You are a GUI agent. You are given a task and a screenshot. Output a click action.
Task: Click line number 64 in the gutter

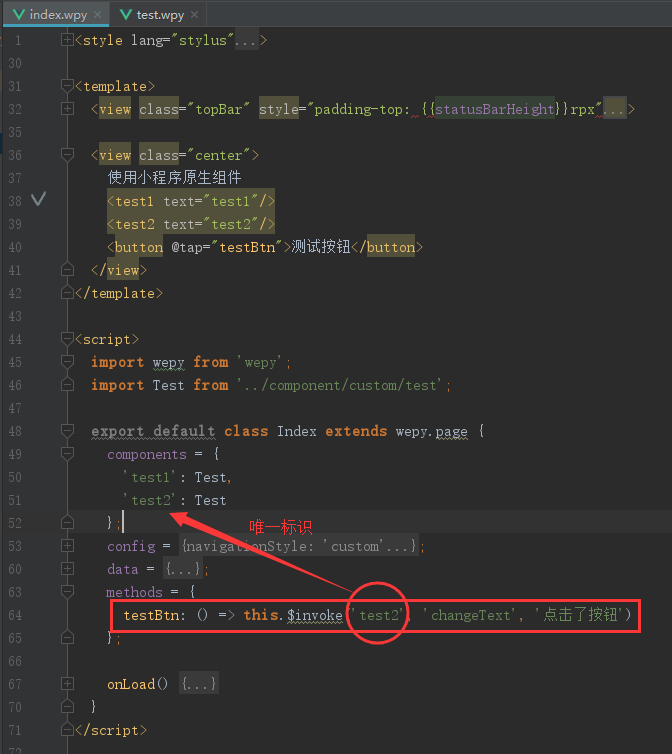(x=15, y=615)
